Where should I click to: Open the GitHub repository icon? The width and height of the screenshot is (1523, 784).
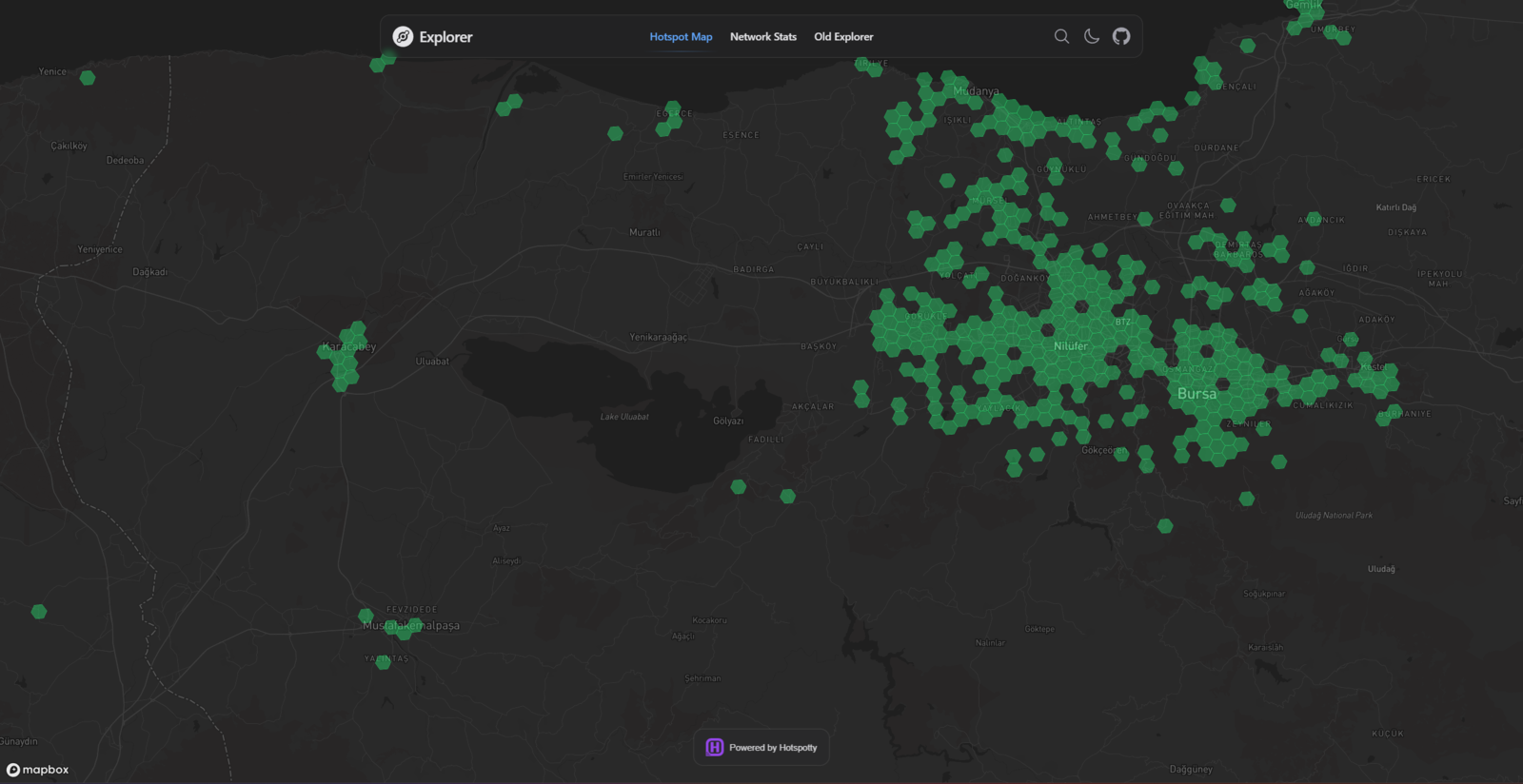[1121, 36]
